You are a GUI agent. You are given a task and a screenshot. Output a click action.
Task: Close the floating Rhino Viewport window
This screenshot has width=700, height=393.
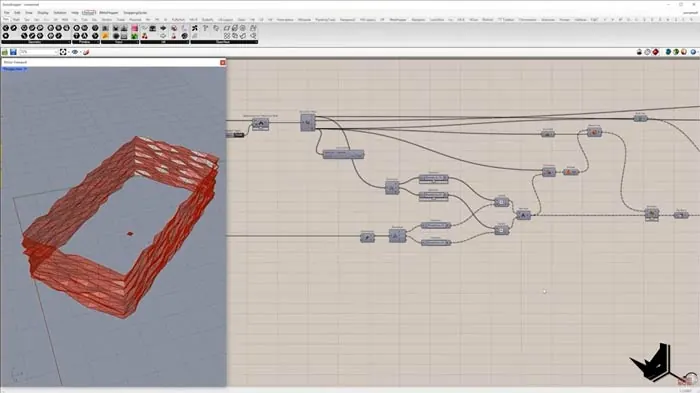click(x=223, y=63)
